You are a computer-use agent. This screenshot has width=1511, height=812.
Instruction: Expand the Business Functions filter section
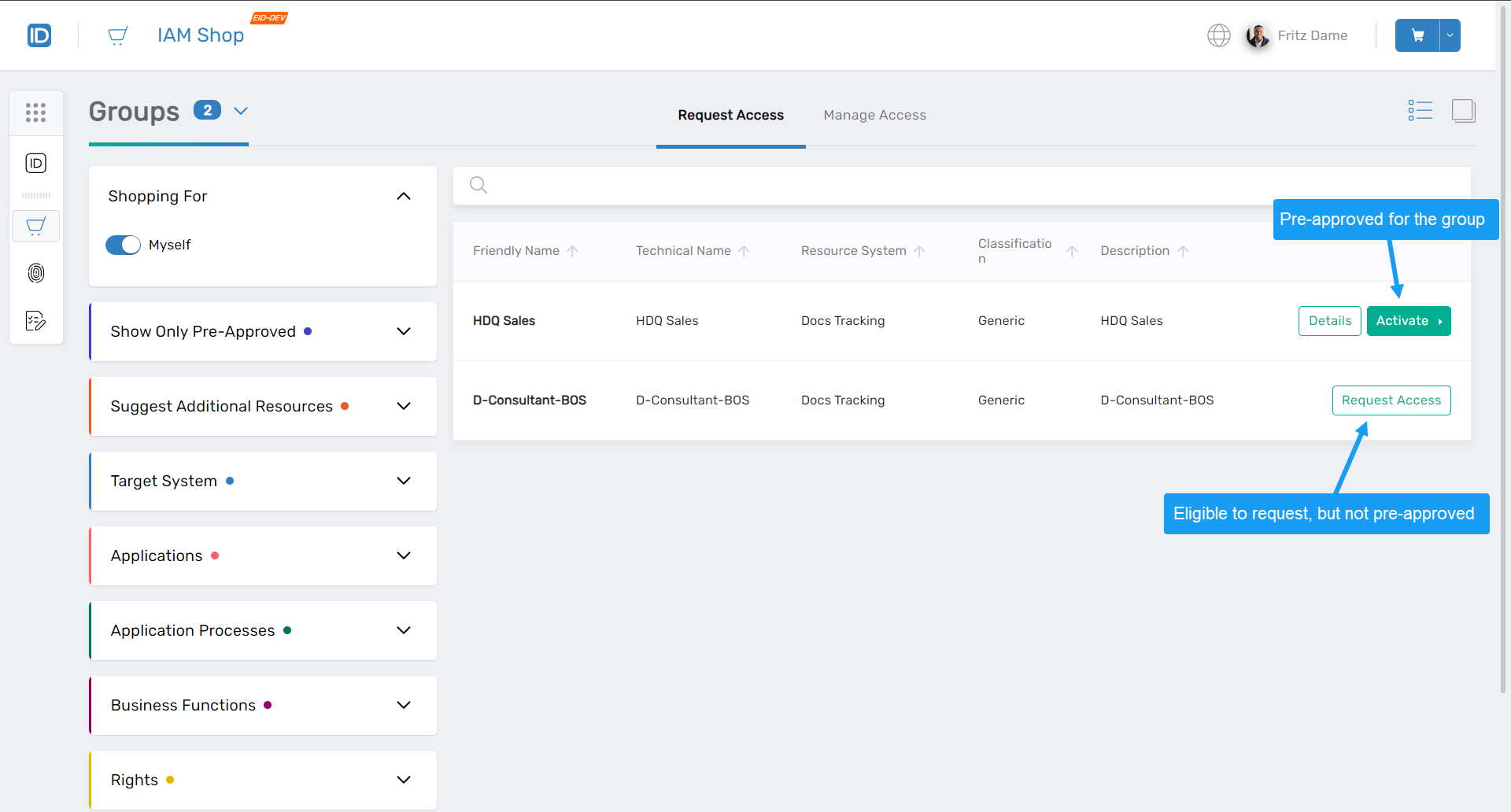[404, 705]
